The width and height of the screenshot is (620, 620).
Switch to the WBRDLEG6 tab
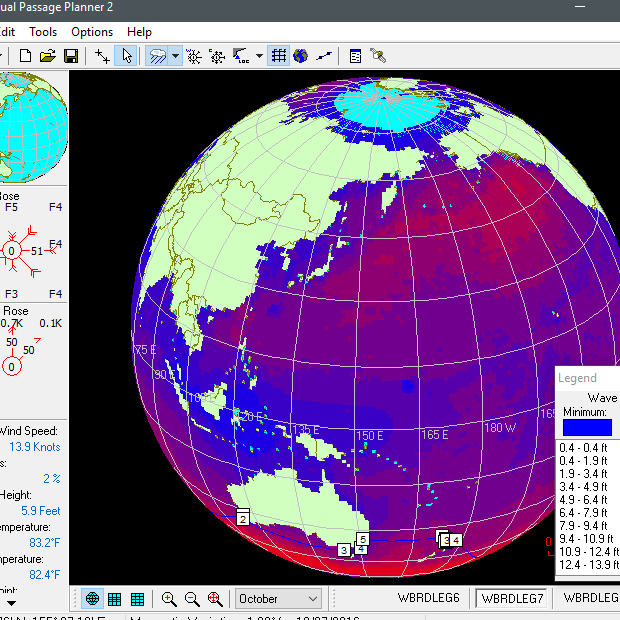coord(428,598)
